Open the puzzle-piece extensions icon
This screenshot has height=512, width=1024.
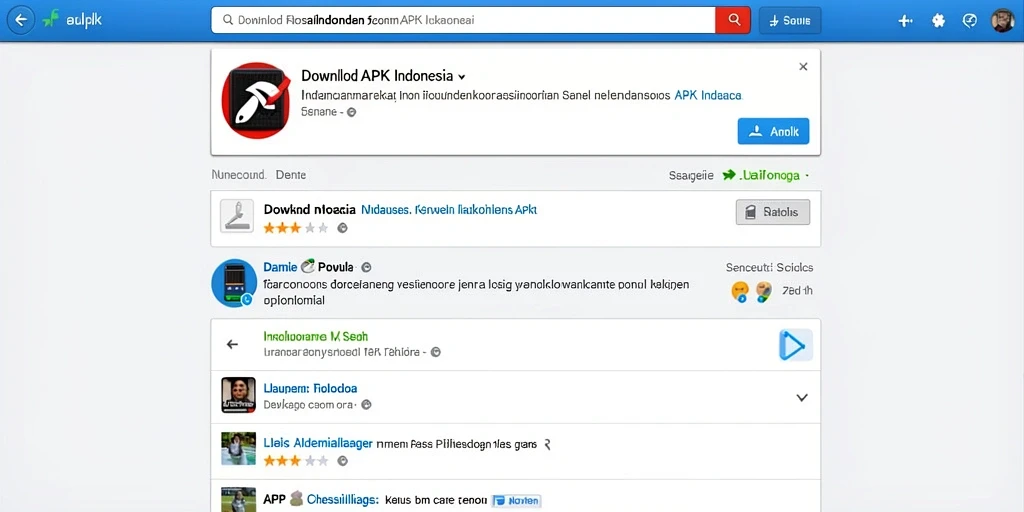tap(938, 21)
